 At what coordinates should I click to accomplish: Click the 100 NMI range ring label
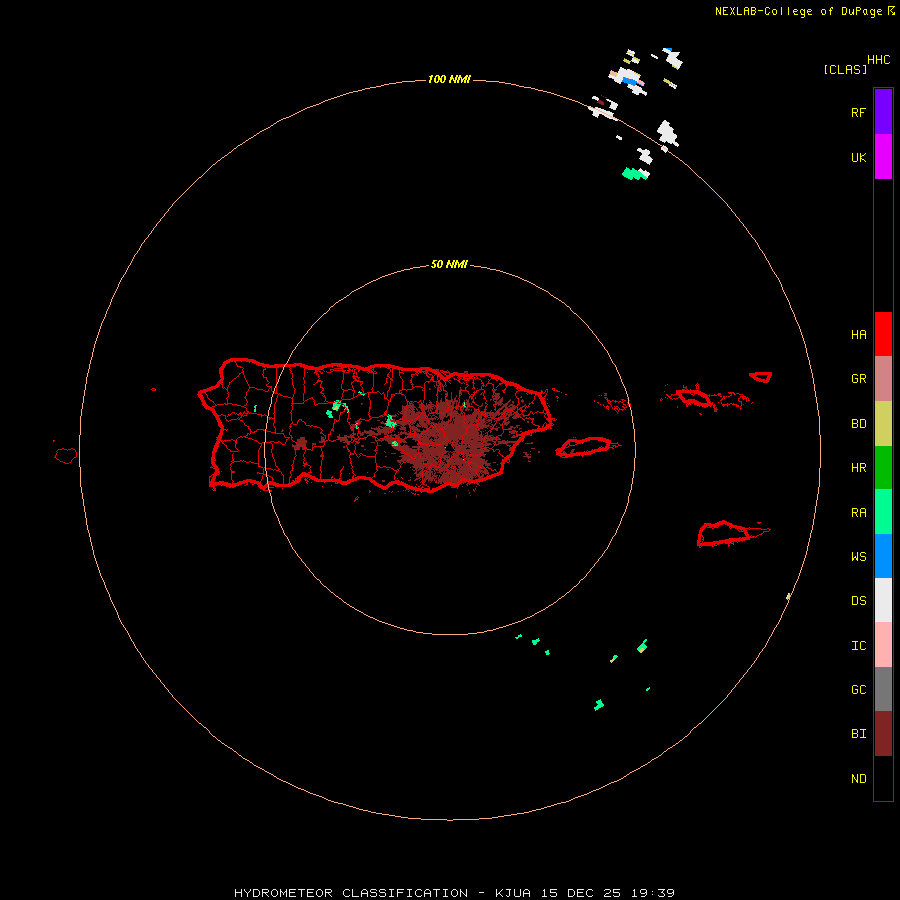click(449, 79)
